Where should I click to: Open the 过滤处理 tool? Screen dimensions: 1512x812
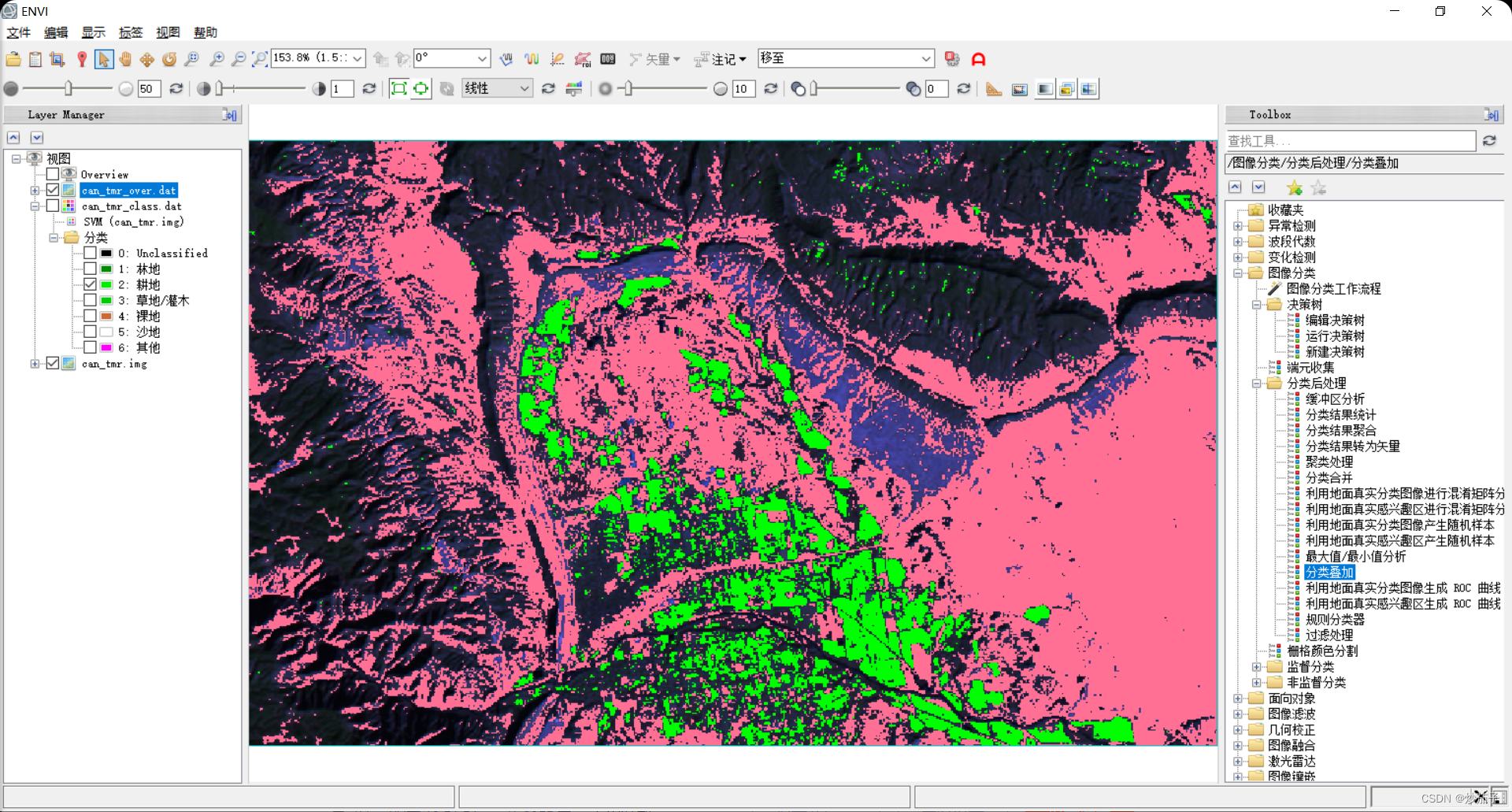[1329, 636]
